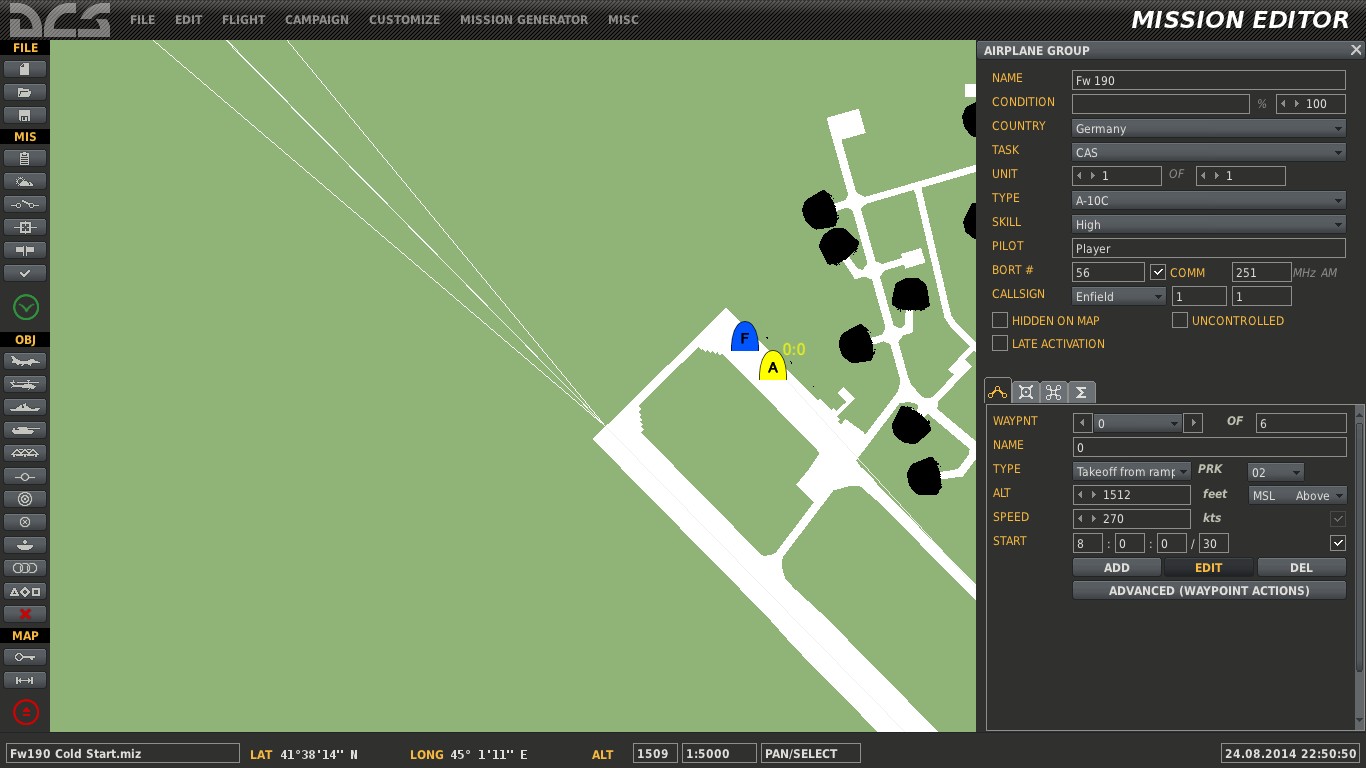Screen dimensions: 1366x768
Task: Select the place airplane group tool
Action: tap(25, 361)
